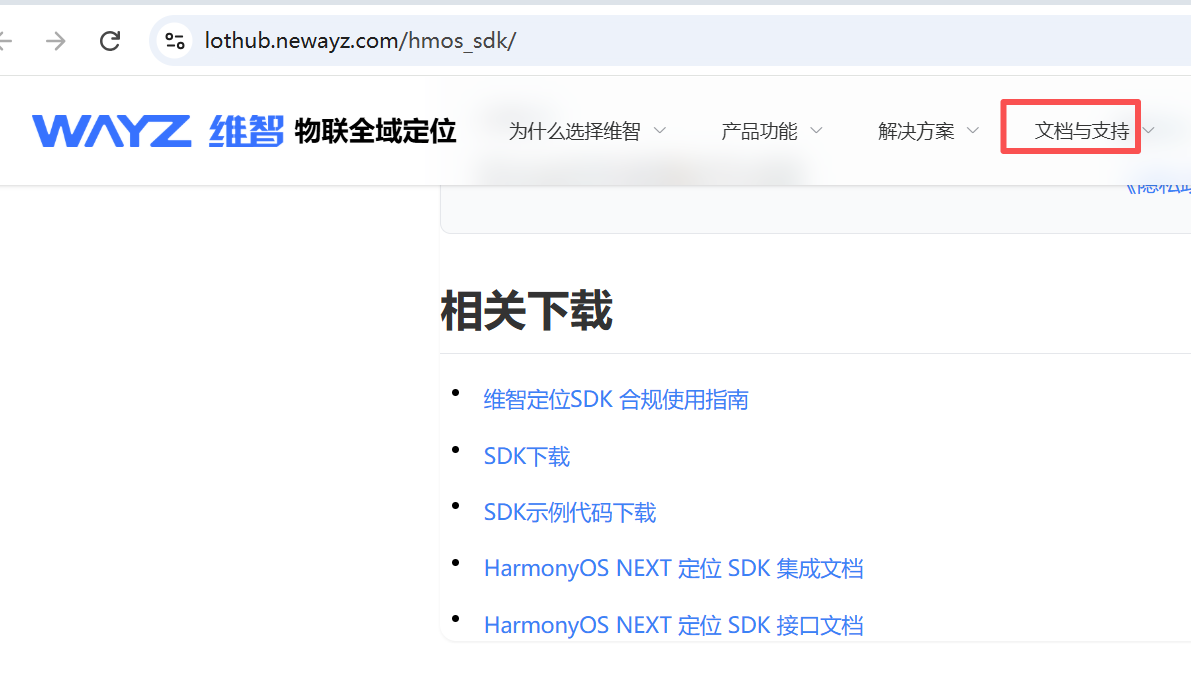This screenshot has width=1191, height=699.
Task: Open SDK下载 link
Action: [526, 457]
